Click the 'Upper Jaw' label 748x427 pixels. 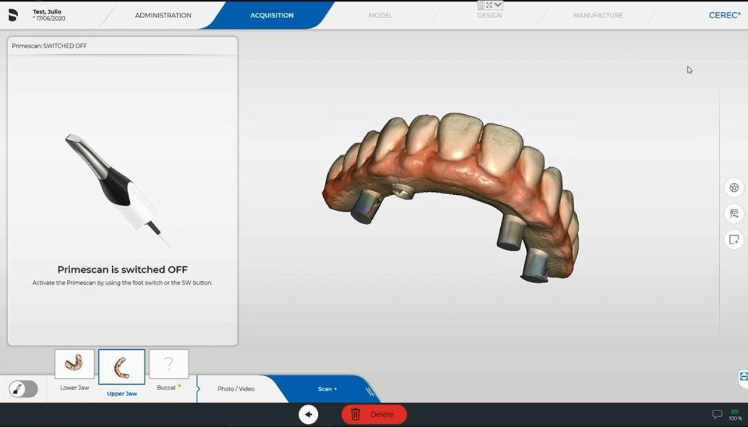tap(122, 394)
